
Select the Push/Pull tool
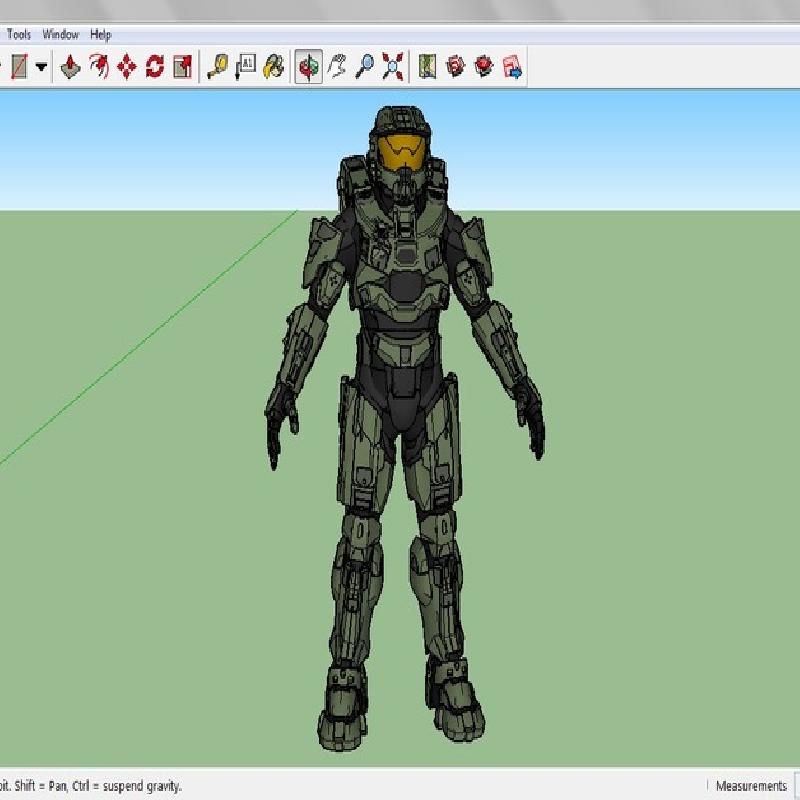pyautogui.click(x=70, y=67)
